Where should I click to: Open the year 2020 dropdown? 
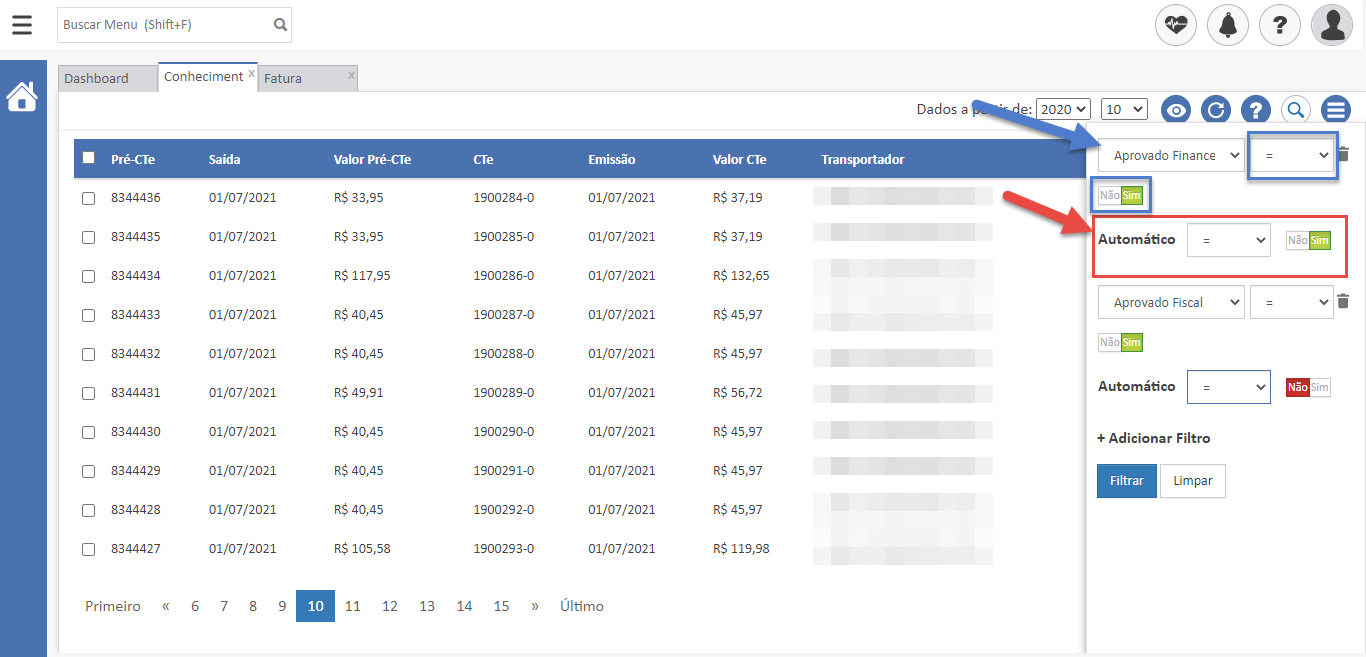point(1063,109)
